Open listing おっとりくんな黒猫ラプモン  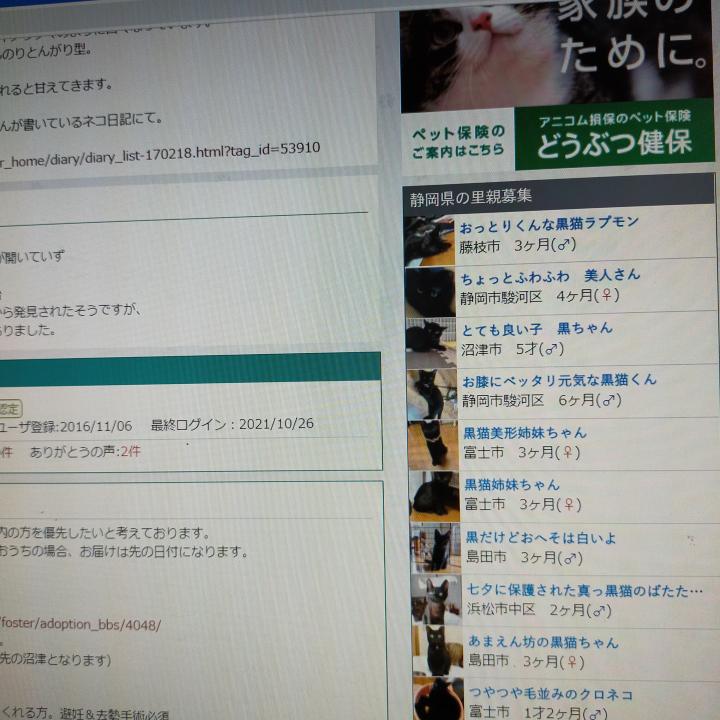point(549,224)
